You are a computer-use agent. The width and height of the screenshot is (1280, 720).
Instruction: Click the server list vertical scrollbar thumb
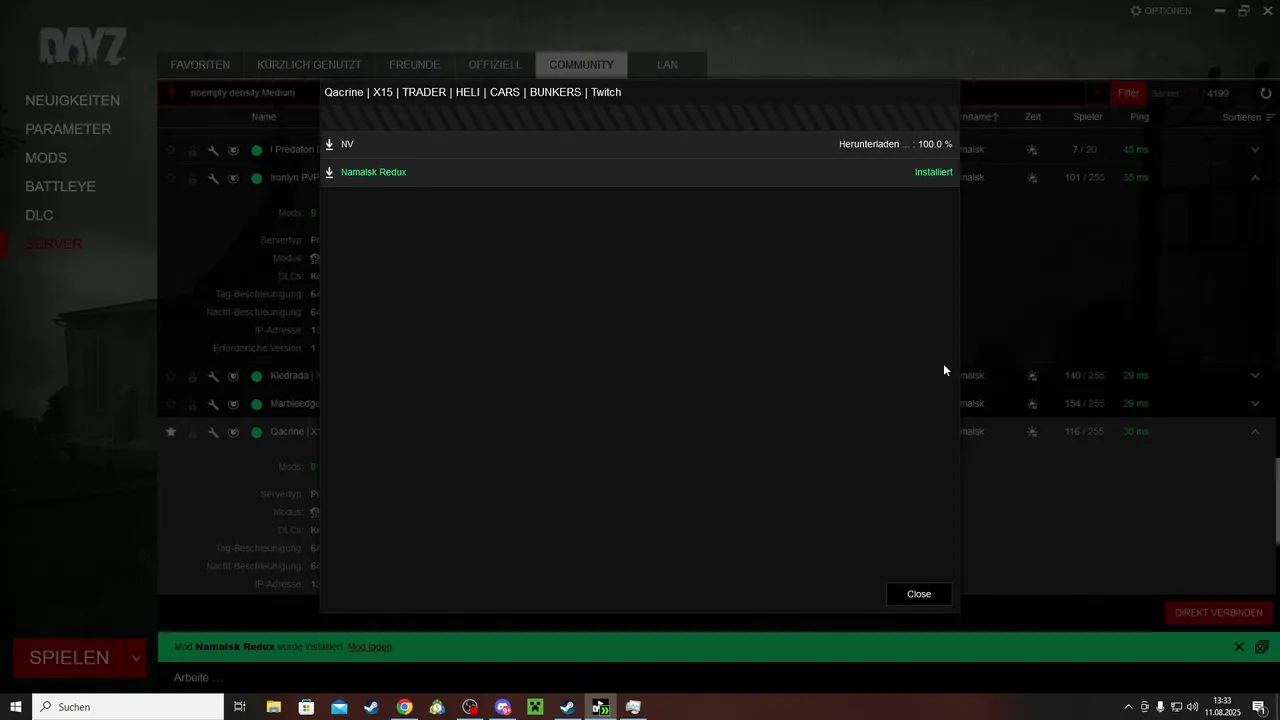[1276, 500]
